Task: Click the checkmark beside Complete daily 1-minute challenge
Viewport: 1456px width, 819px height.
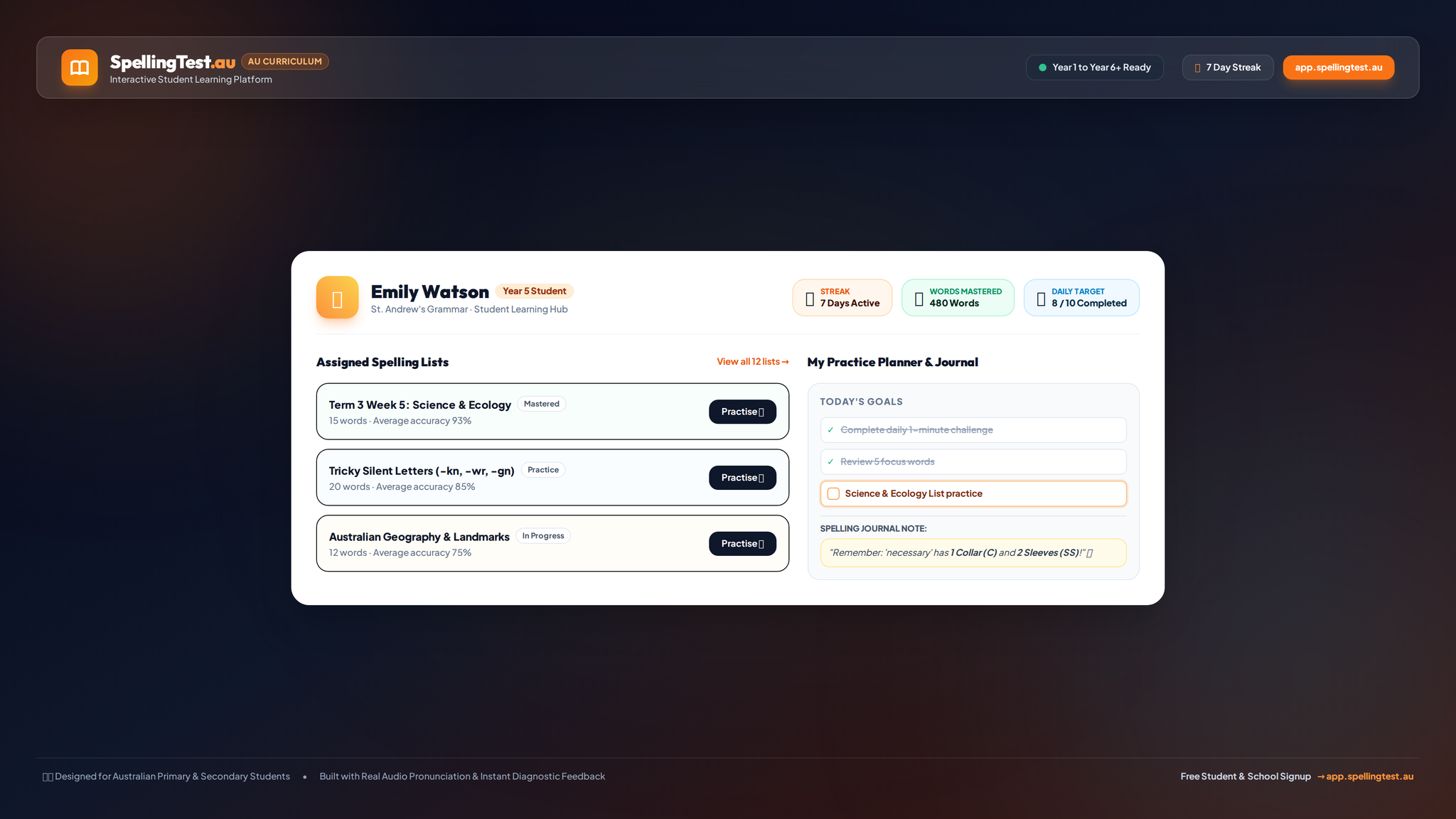Action: (830, 430)
